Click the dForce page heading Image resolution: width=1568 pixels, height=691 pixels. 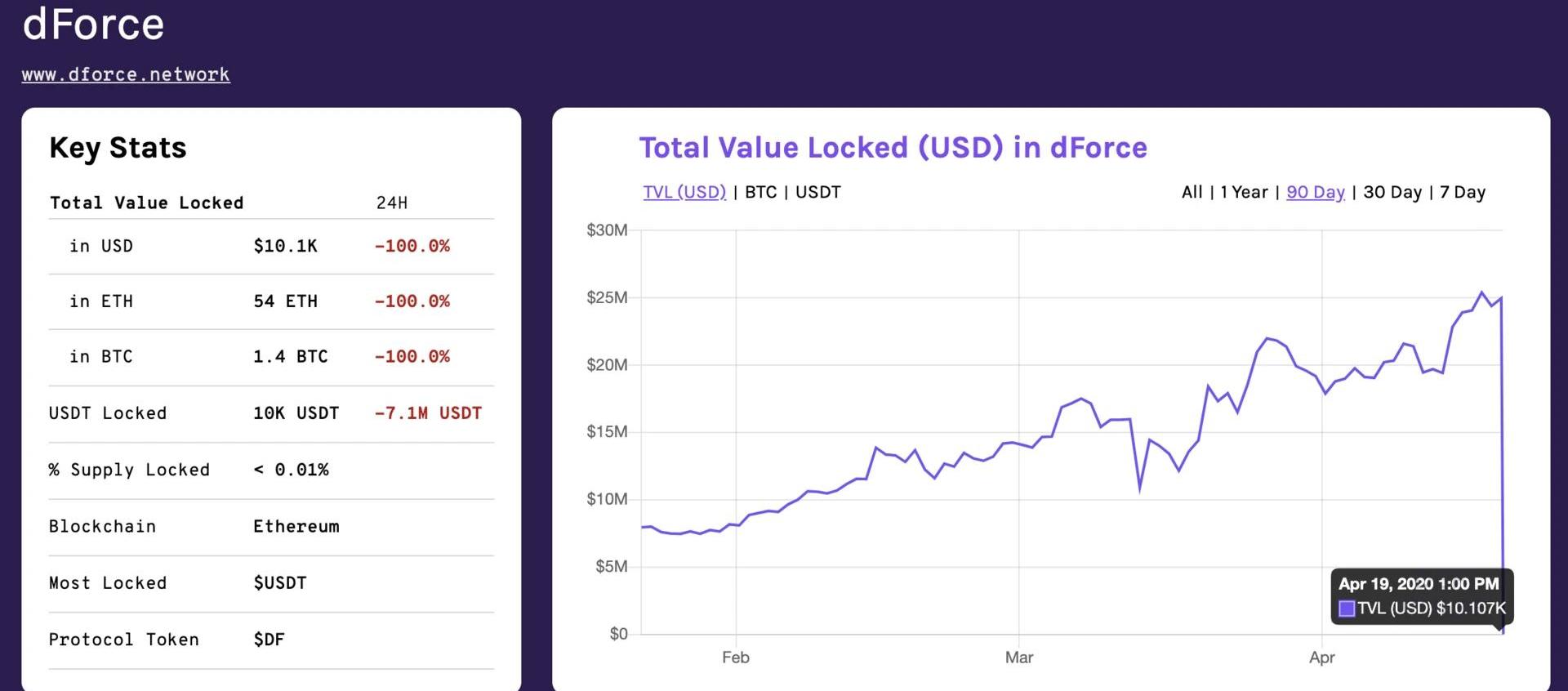pyautogui.click(x=93, y=24)
